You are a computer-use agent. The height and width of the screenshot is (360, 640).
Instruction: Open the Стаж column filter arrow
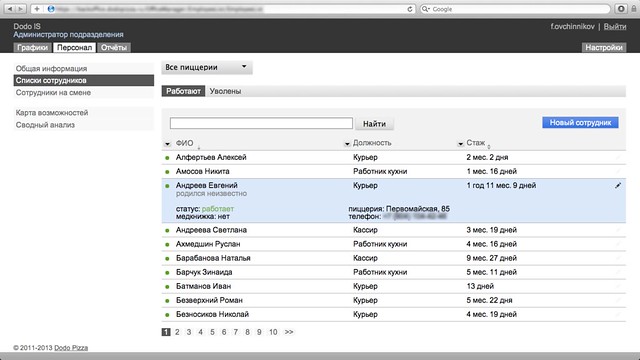(460, 144)
